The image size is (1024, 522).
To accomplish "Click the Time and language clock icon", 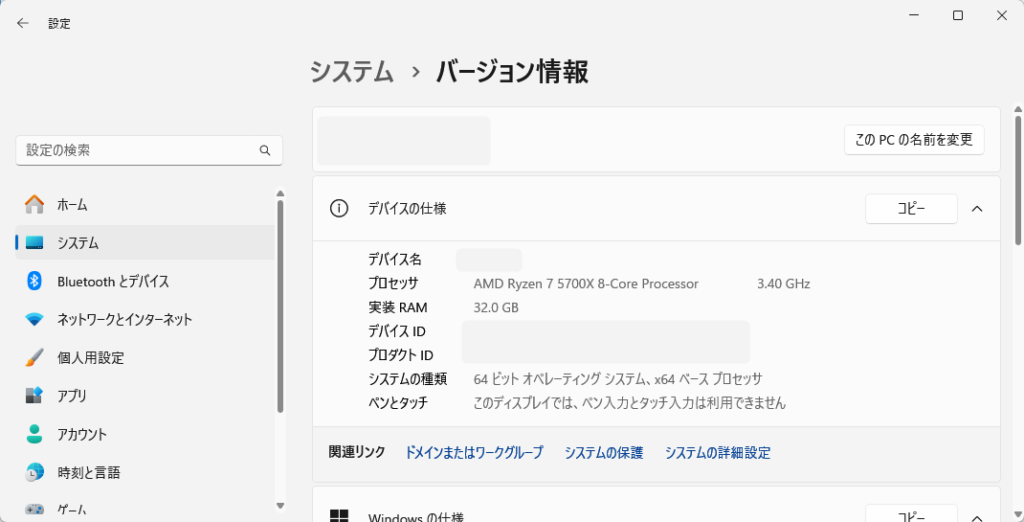I will point(35,472).
